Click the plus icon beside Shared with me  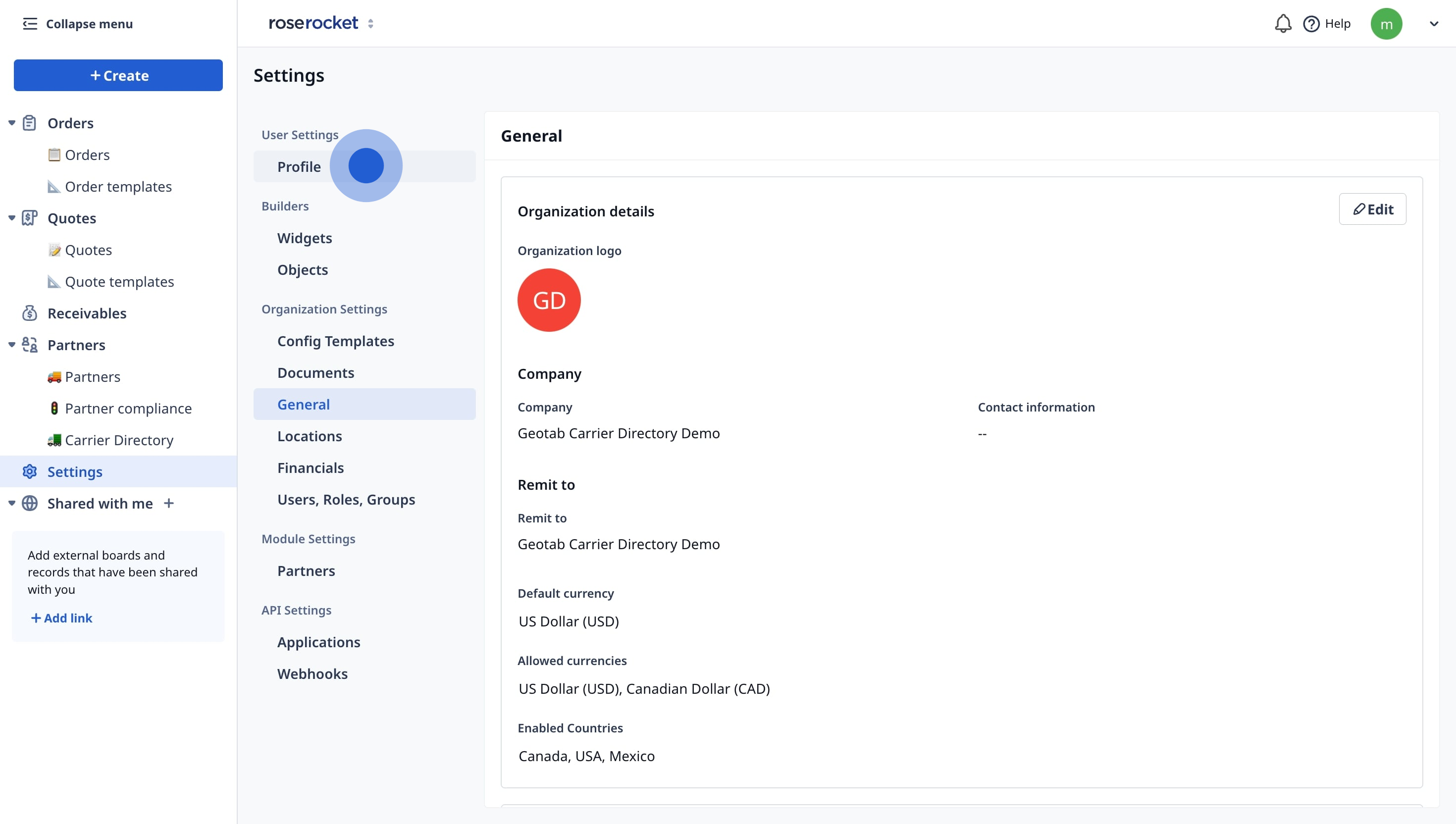[x=169, y=503]
